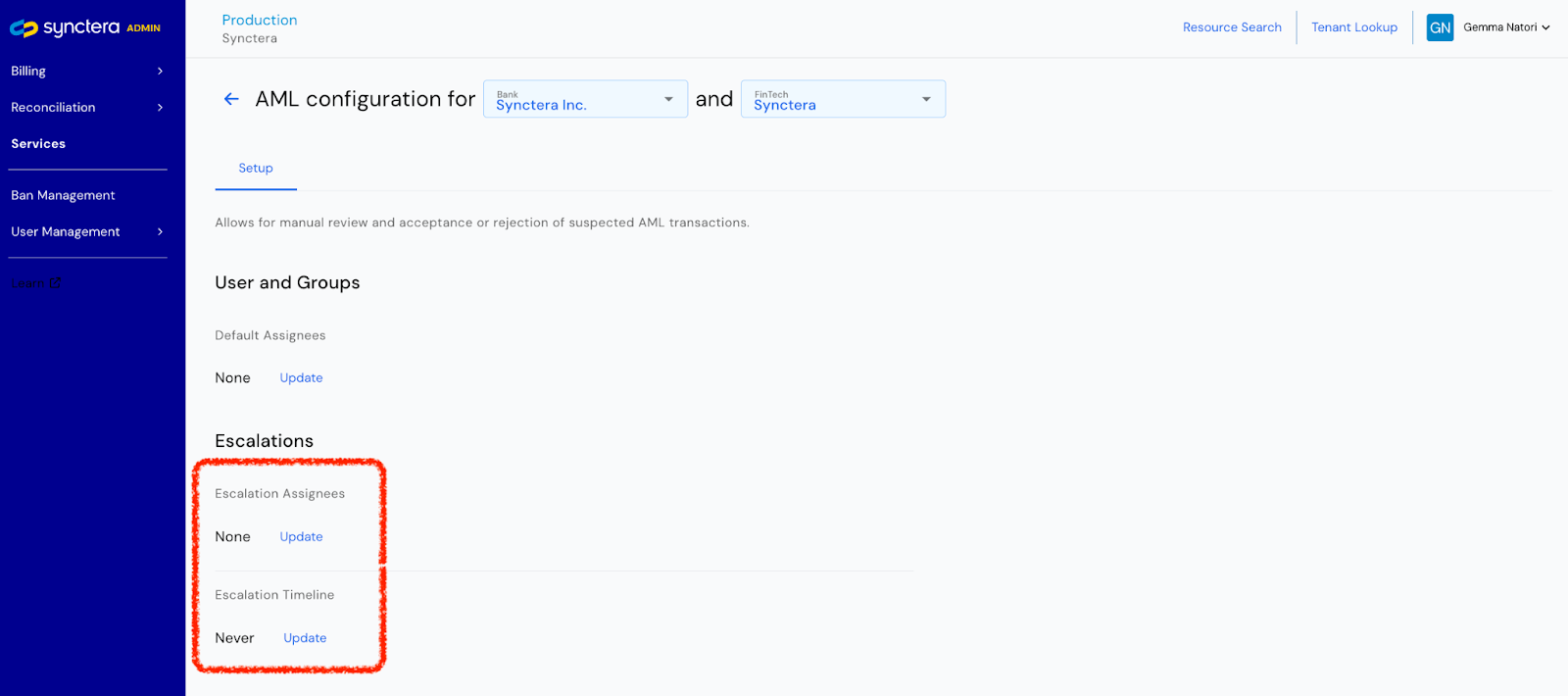The image size is (1568, 696).
Task: Open Tenant Lookup link
Action: 1354,27
